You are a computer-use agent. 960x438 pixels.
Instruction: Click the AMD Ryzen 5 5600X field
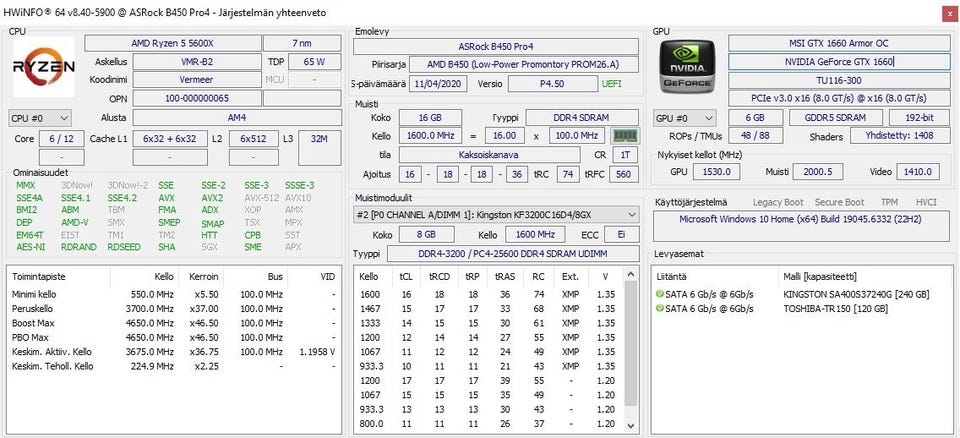[173, 43]
